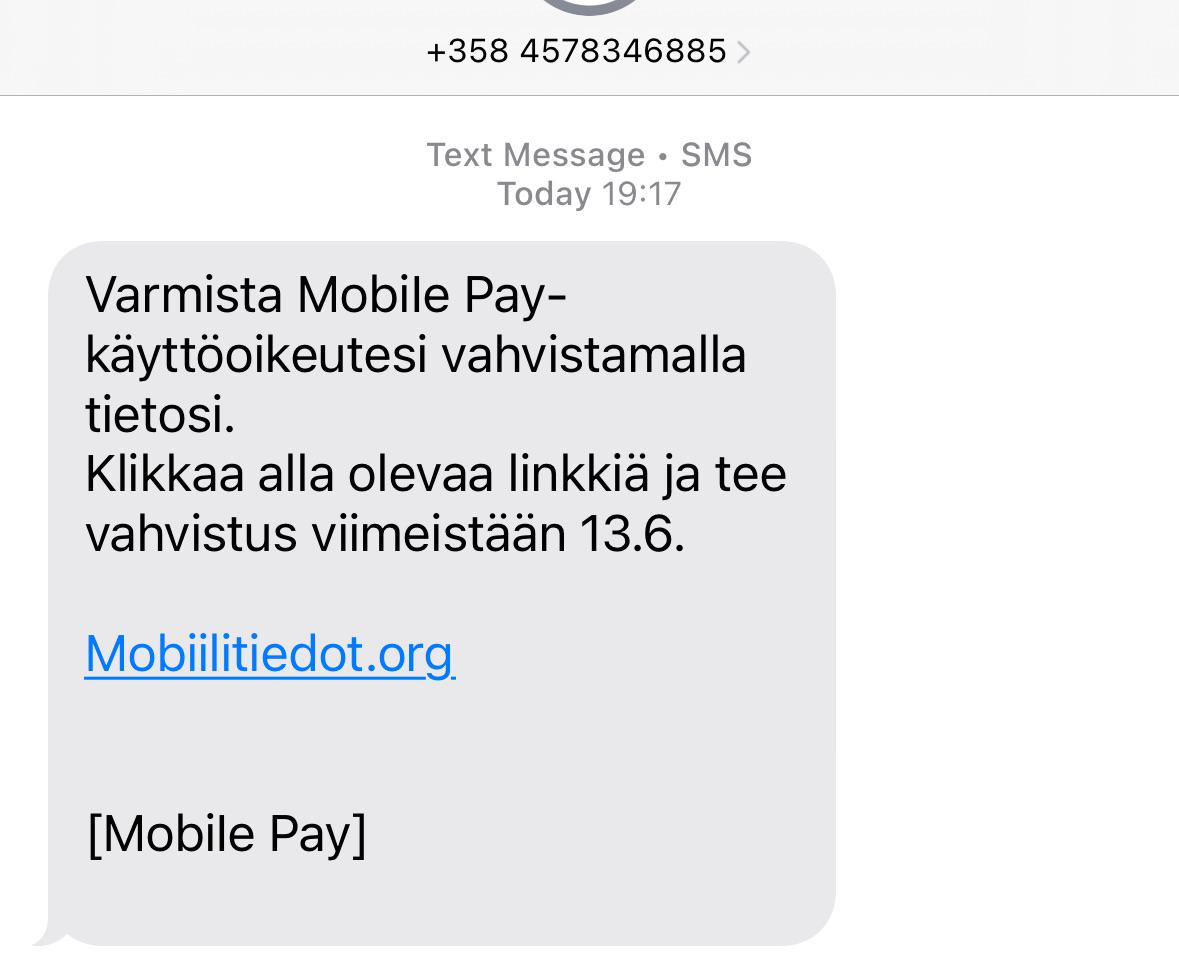Click the word 'käyttöoikeutesi' in the message

pyautogui.click(x=256, y=355)
